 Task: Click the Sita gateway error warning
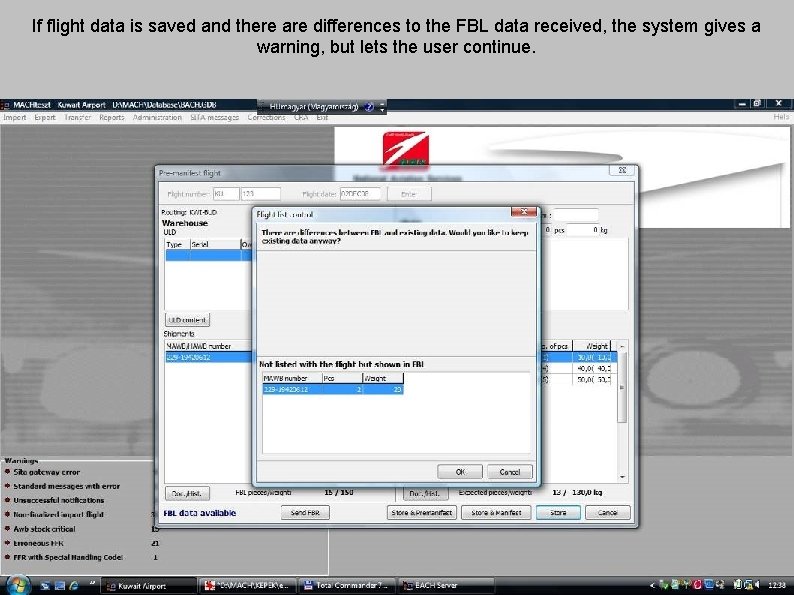point(47,472)
